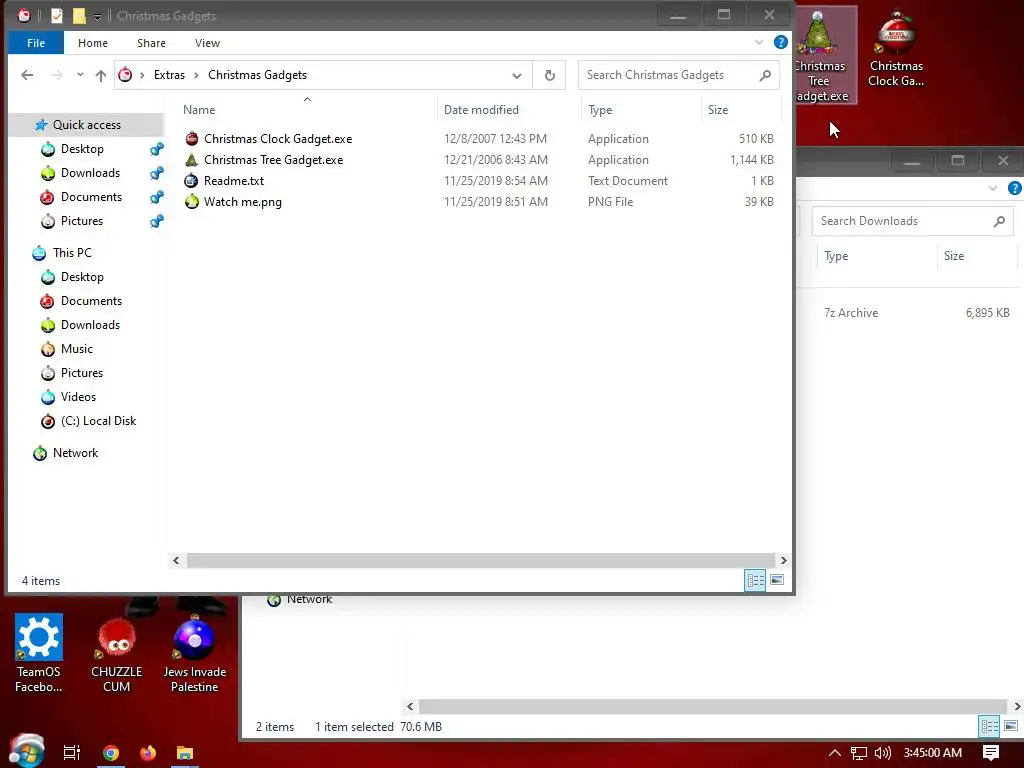The image size is (1024, 768).
Task: Open Desktop under This PC
Action: (x=82, y=277)
